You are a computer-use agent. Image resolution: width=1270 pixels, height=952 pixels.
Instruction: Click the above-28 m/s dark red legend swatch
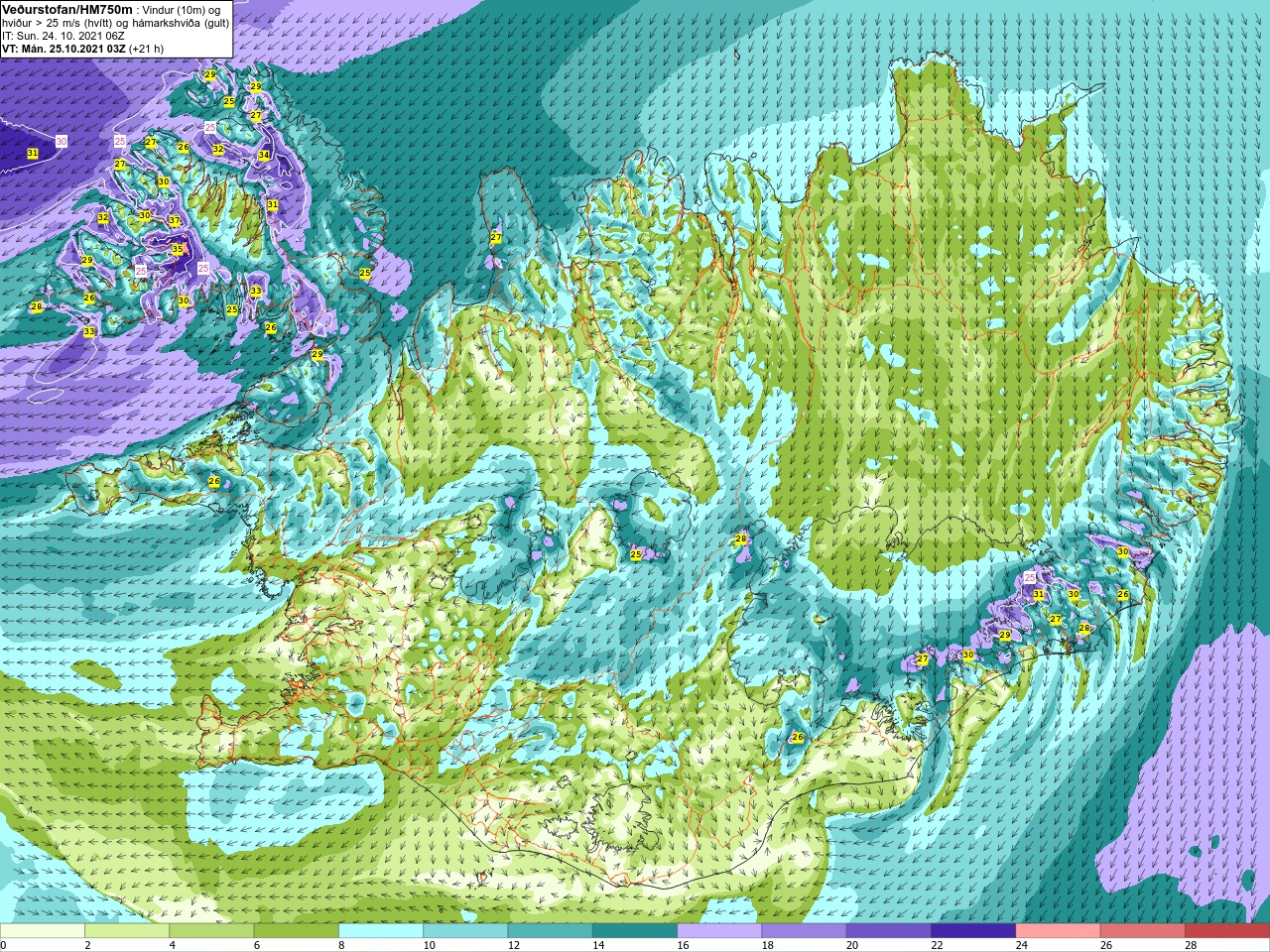coord(1227,932)
